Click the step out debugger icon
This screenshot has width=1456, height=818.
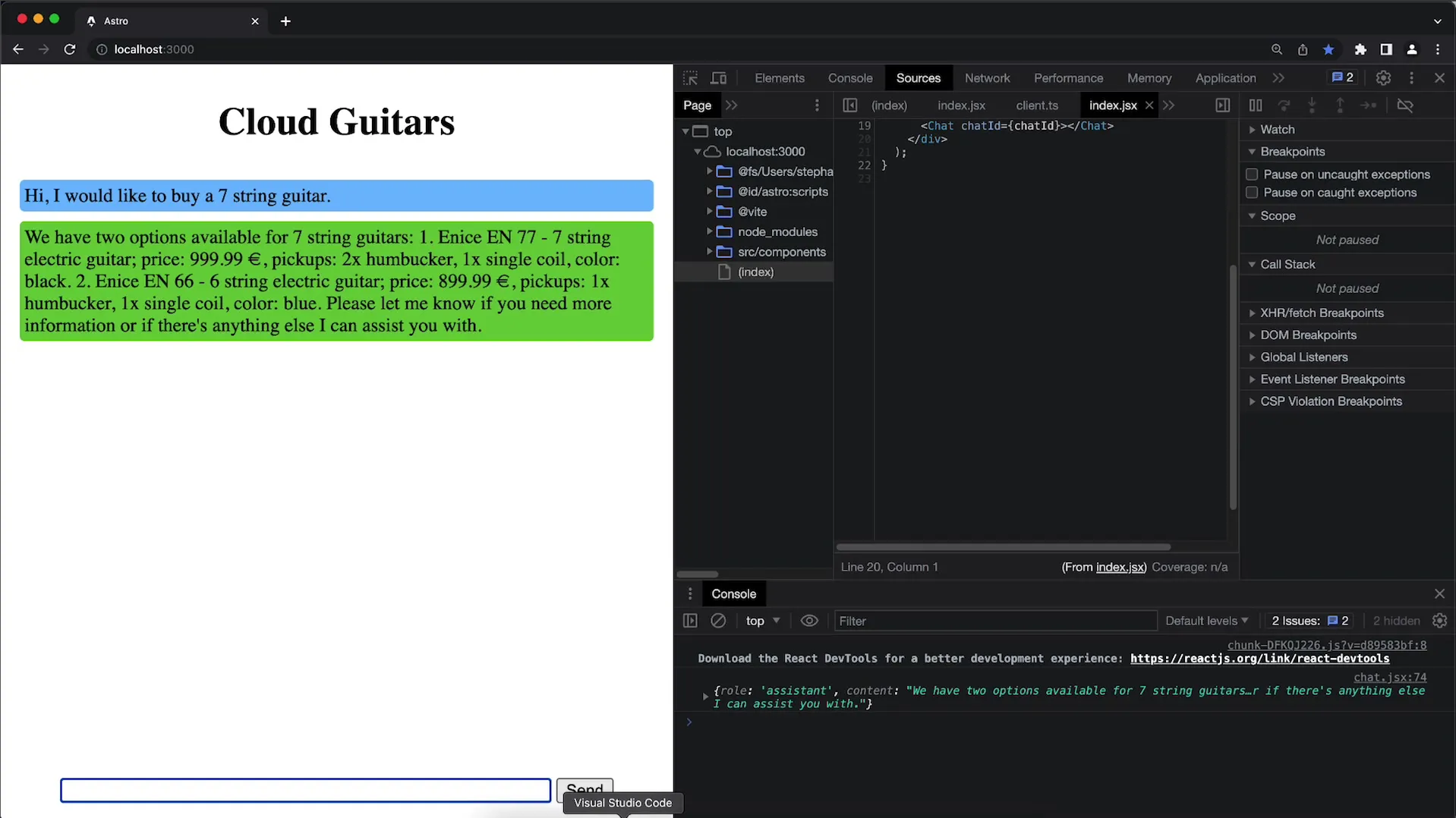pyautogui.click(x=1340, y=105)
